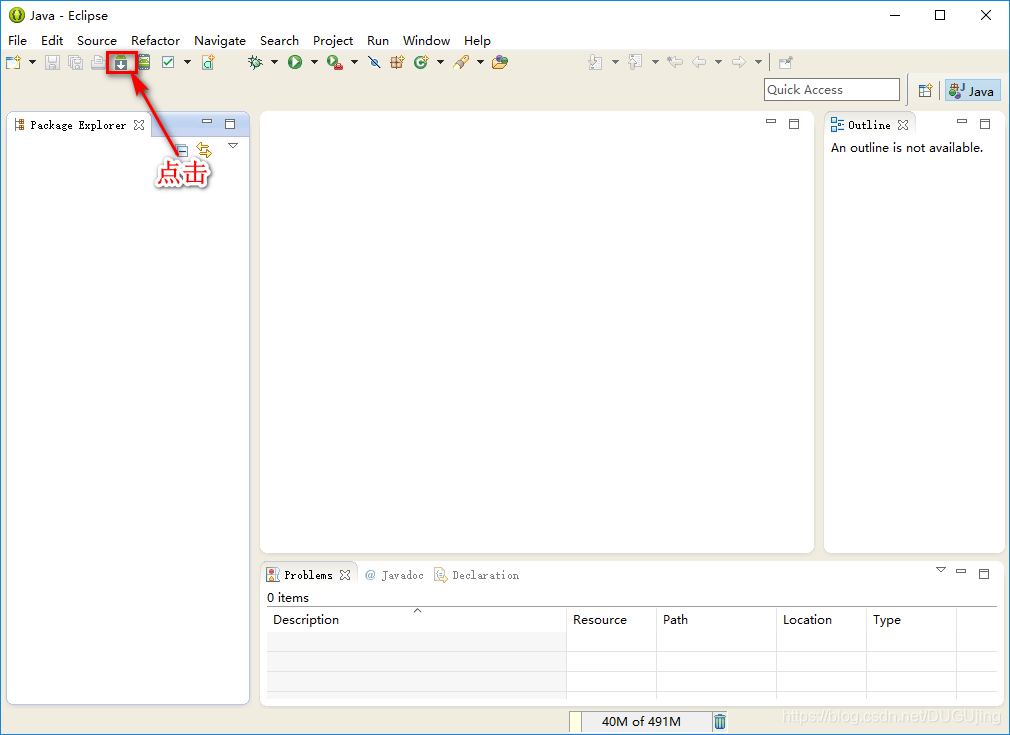
Task: Open the Package Explorer View Menu triangle
Action: point(233,146)
